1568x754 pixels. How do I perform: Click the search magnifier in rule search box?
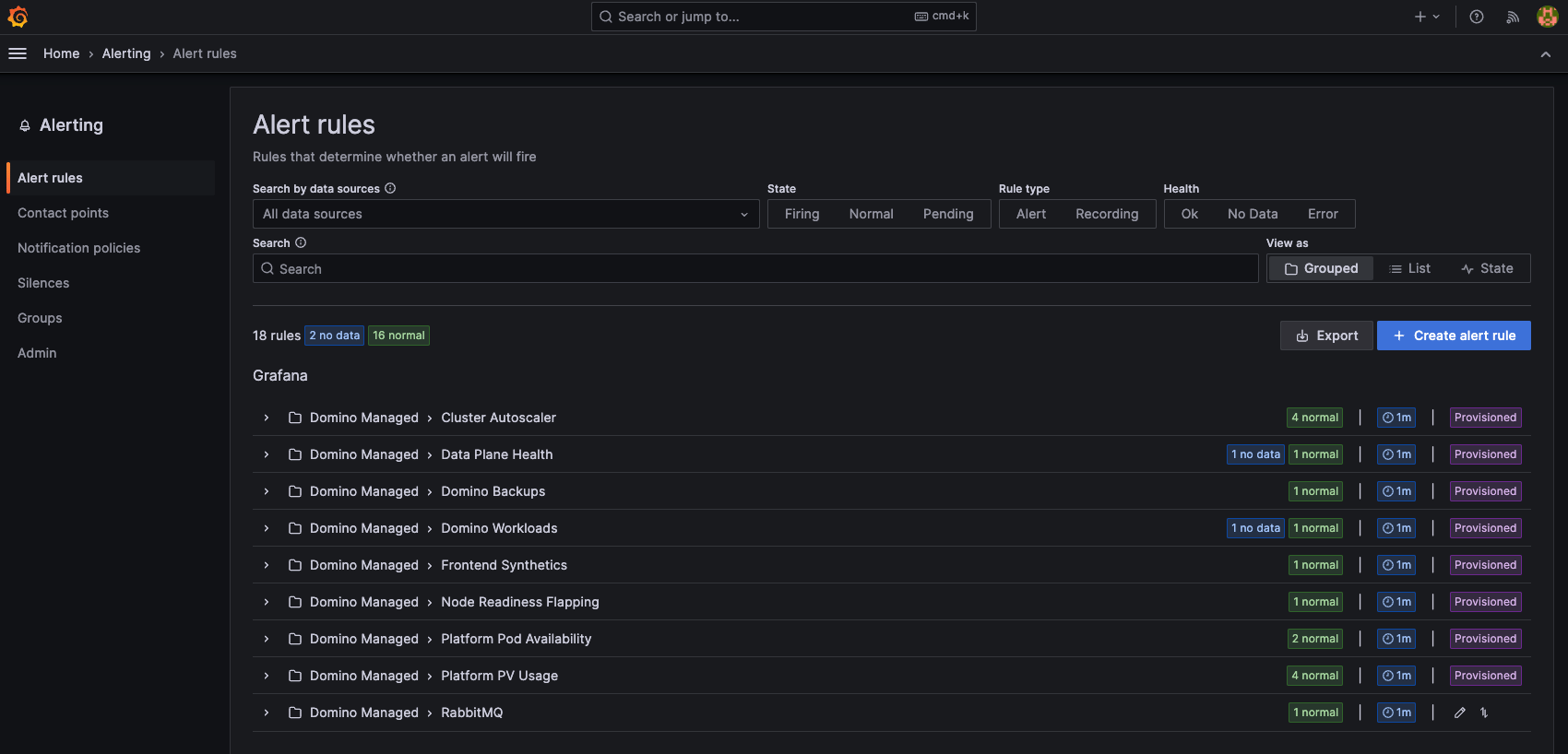(x=267, y=268)
